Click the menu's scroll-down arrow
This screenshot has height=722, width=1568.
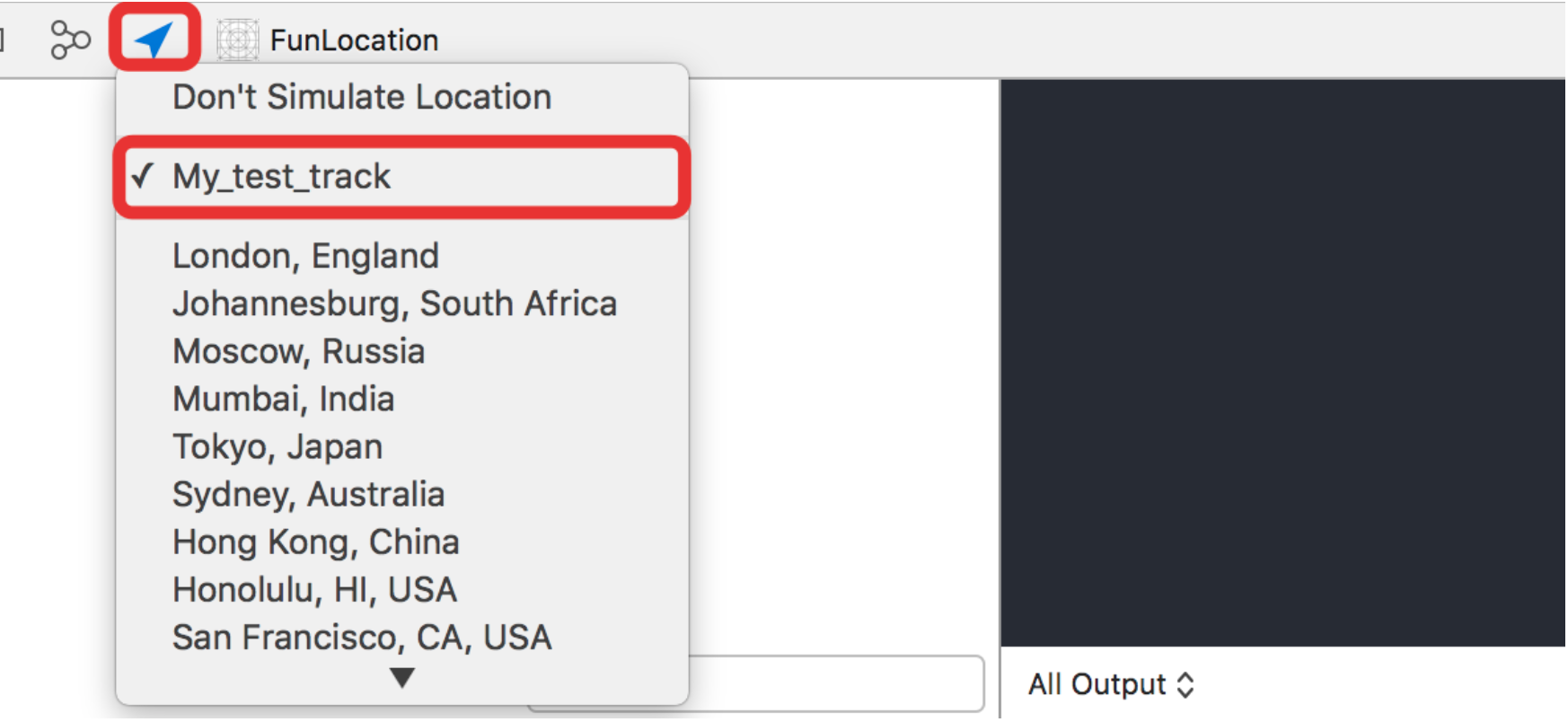tap(402, 677)
